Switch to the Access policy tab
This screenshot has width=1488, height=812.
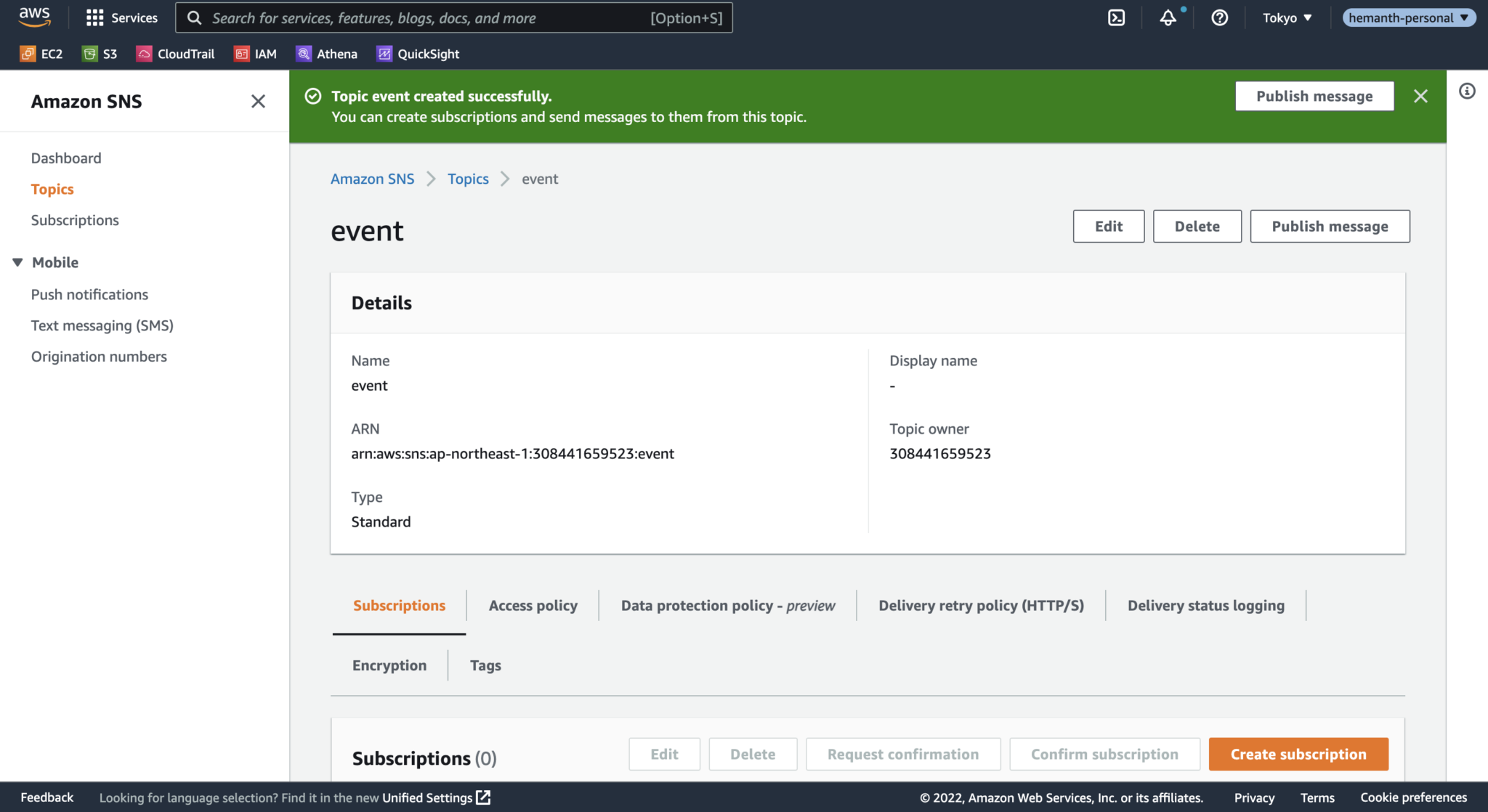pyautogui.click(x=533, y=605)
